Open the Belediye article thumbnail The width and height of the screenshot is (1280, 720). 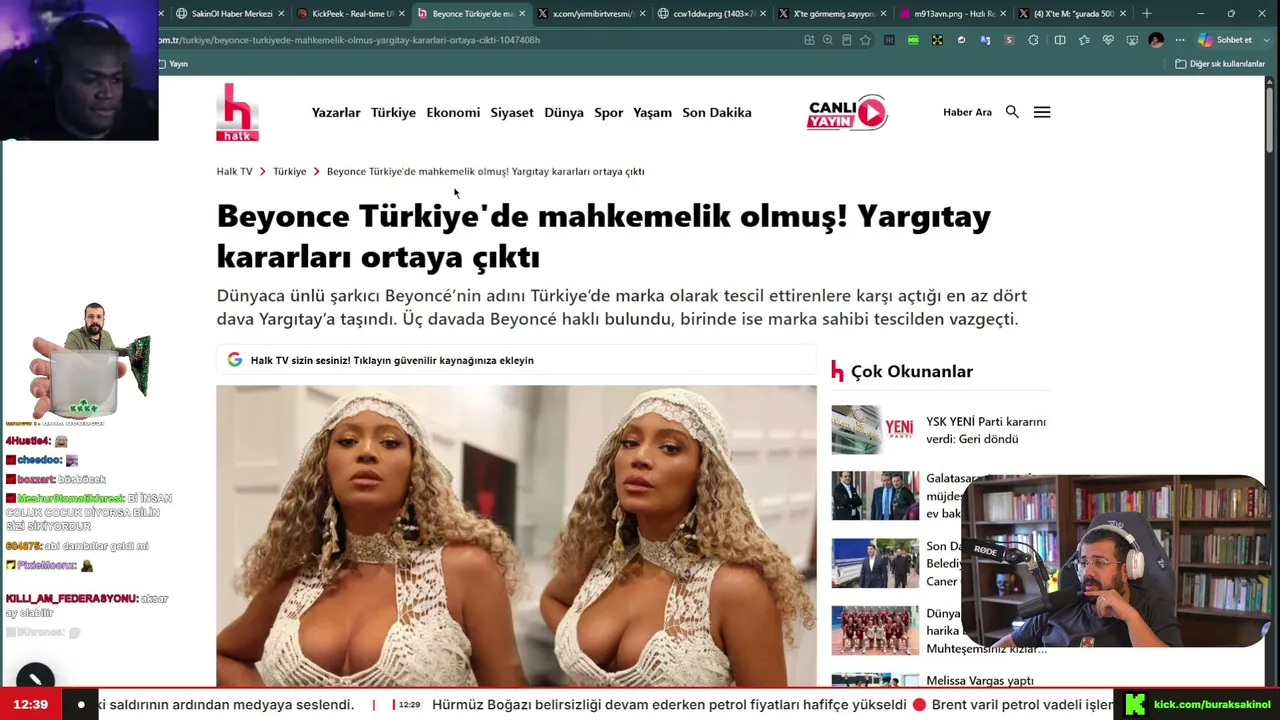coord(875,563)
